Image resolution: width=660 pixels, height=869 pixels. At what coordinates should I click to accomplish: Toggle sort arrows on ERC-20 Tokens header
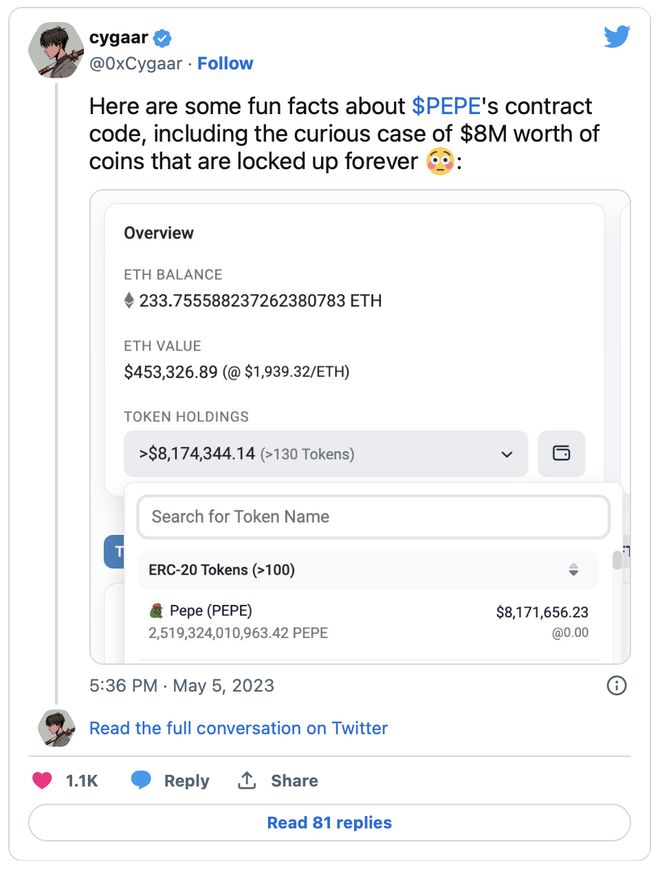(x=574, y=570)
